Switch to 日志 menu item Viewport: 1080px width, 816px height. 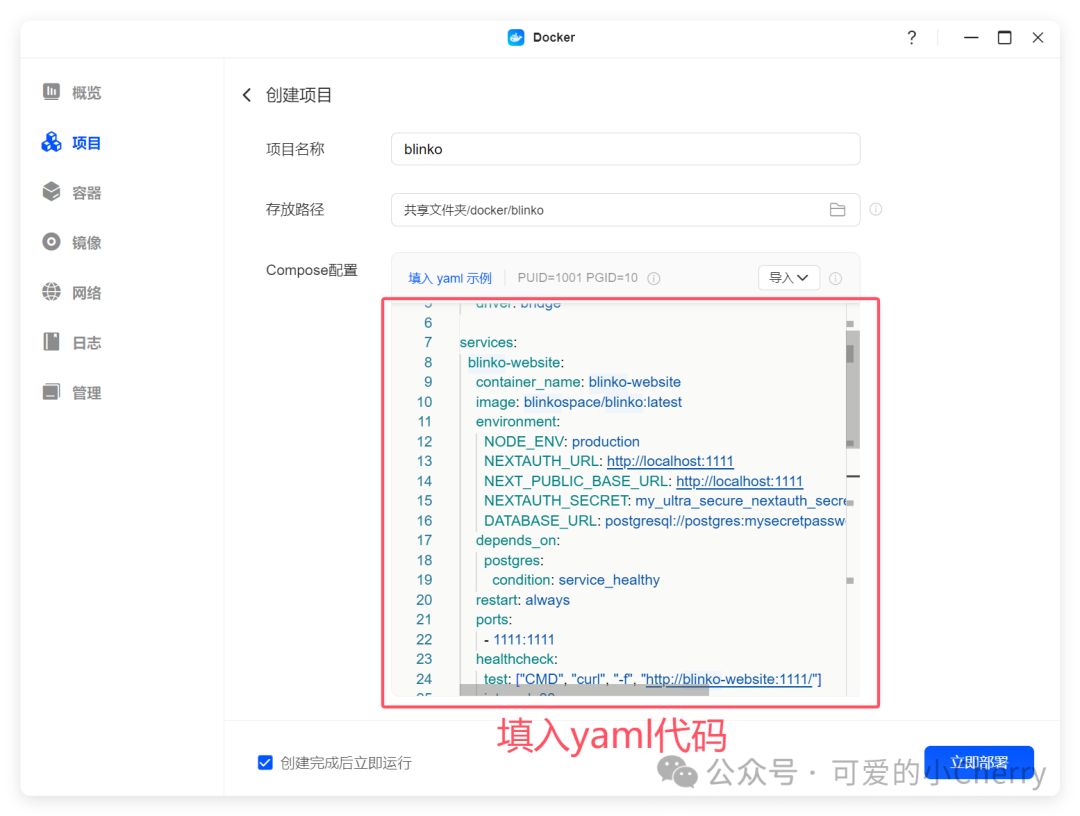coord(87,342)
